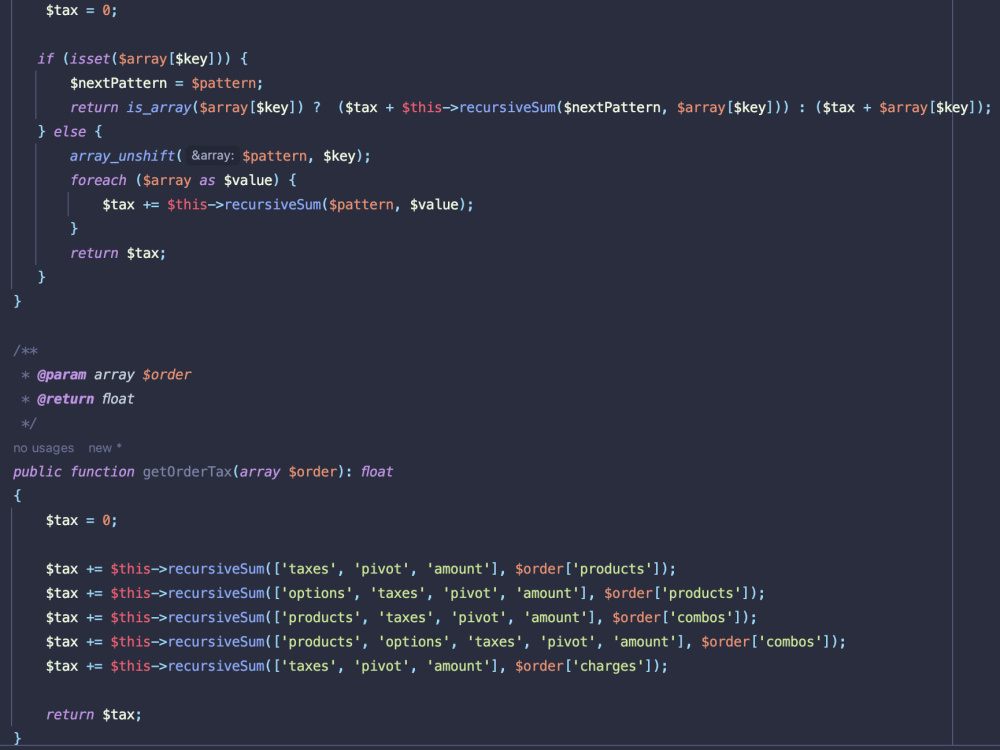1000x750 pixels.
Task: Click the $order variable in docblock @param line
Action: pyautogui.click(x=166, y=375)
